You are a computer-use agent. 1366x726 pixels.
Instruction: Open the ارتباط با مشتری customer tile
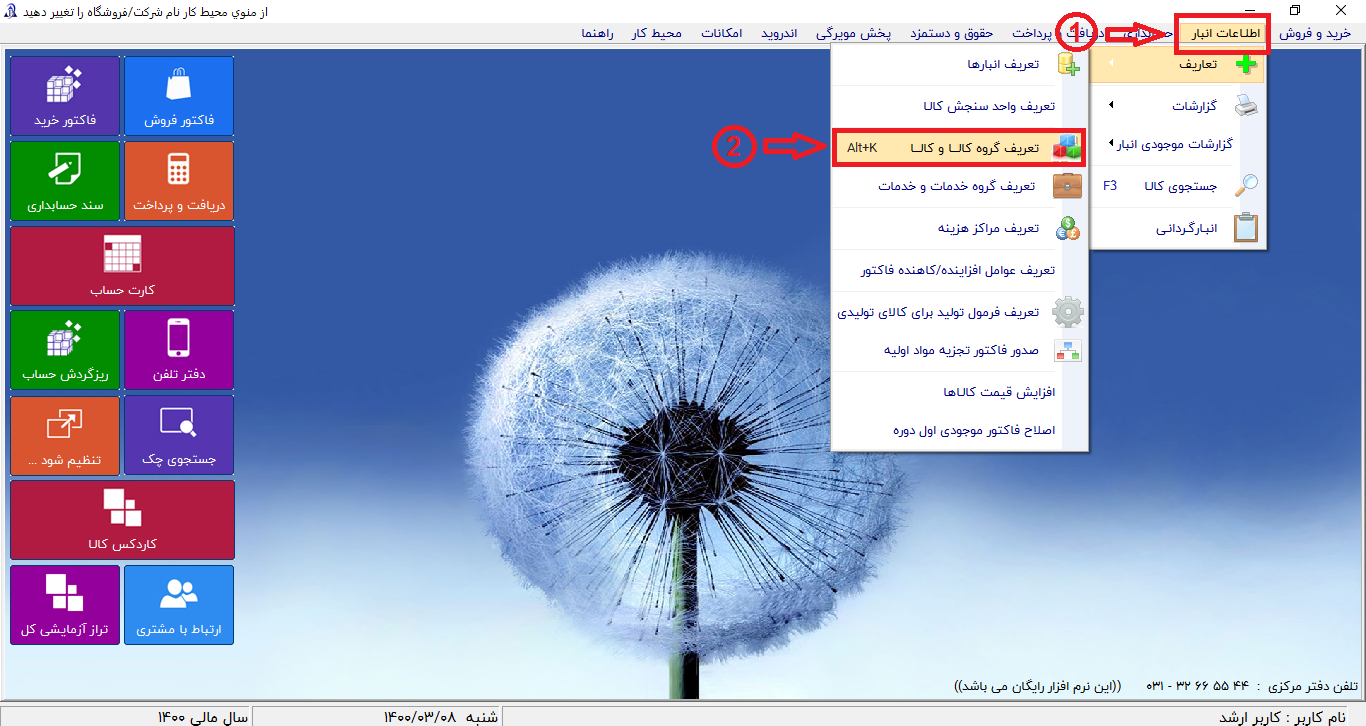point(179,605)
